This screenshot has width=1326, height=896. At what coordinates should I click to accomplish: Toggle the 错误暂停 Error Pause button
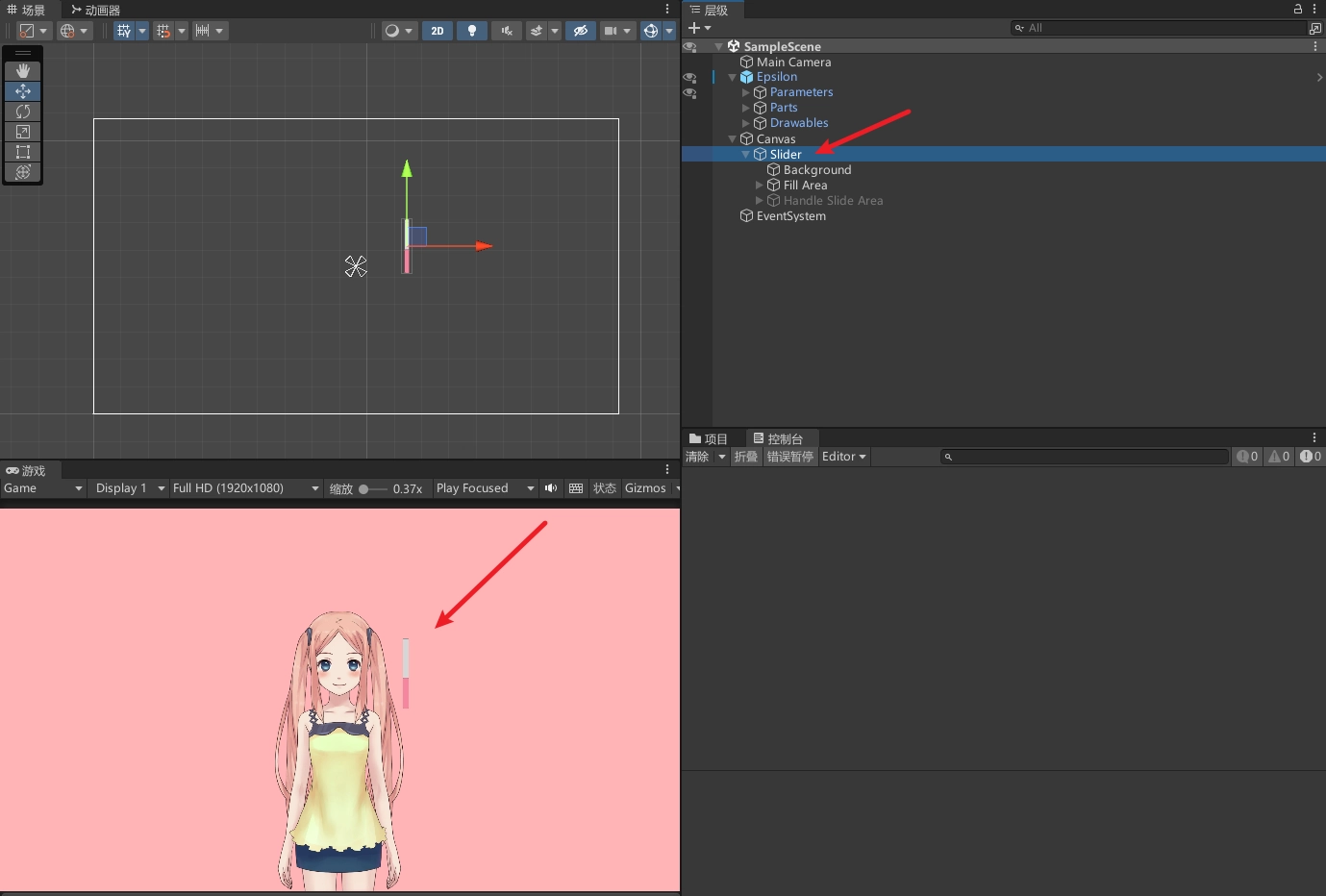point(789,457)
